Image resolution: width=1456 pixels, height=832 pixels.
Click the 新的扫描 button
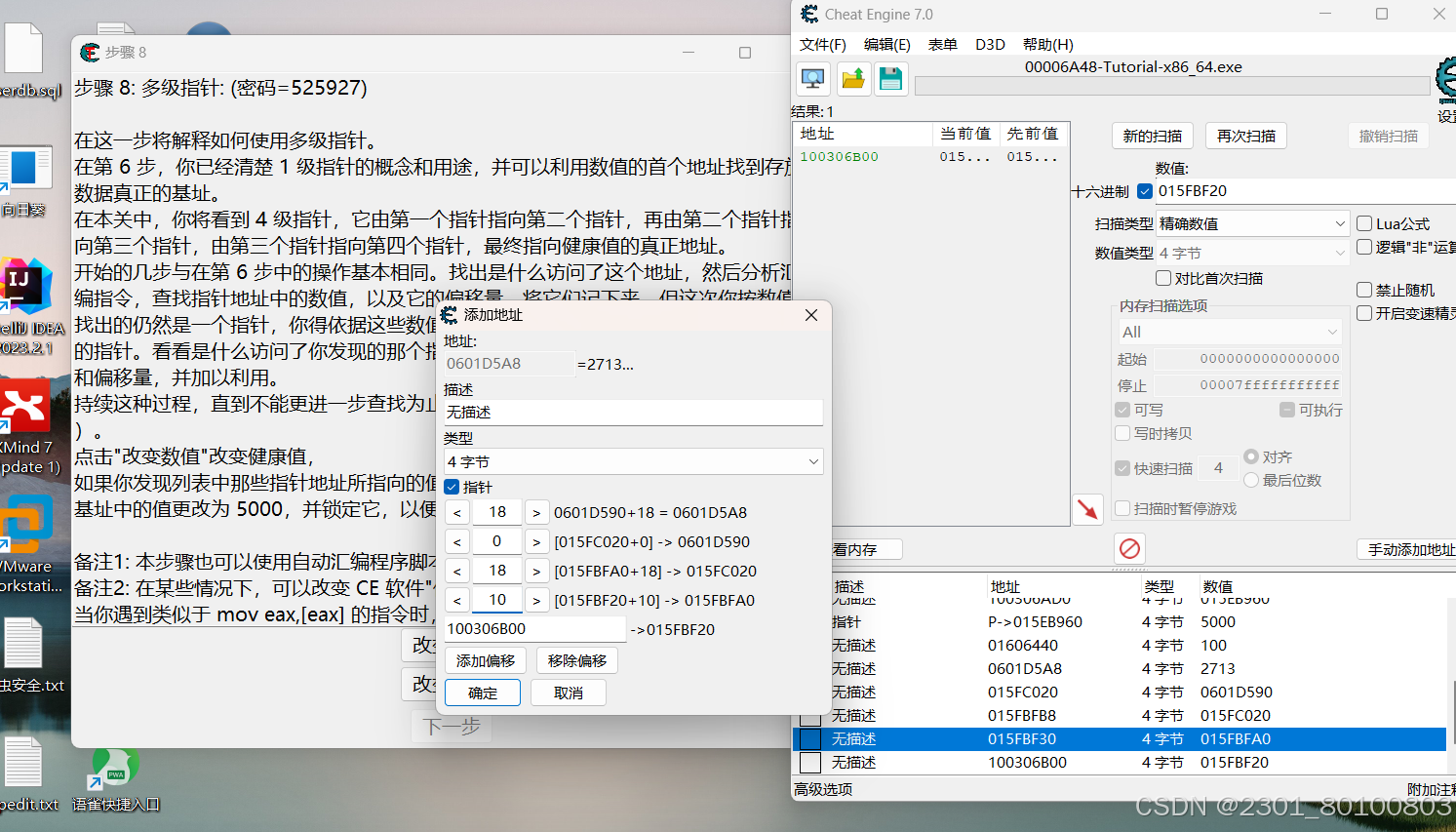(x=1152, y=136)
